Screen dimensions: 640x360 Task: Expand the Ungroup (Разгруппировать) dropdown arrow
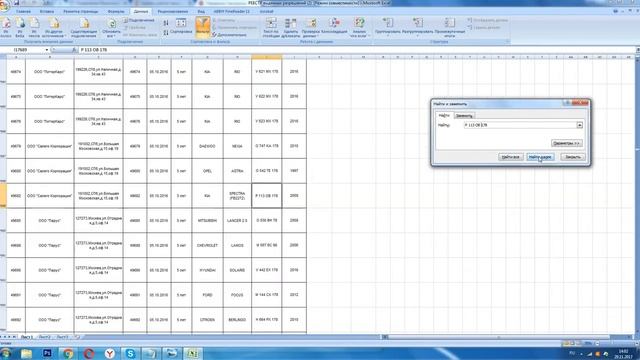(417, 36)
